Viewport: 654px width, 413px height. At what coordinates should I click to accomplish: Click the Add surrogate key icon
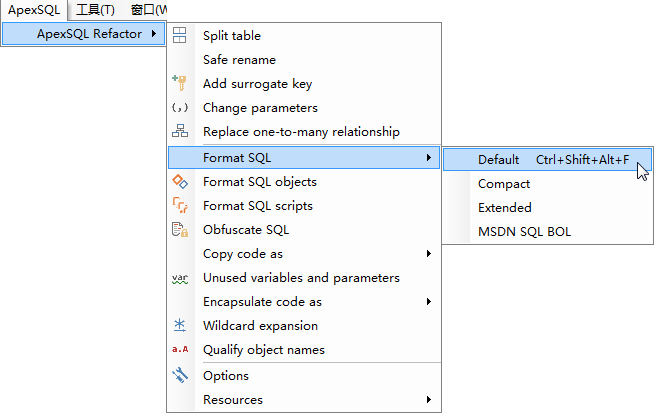[180, 84]
